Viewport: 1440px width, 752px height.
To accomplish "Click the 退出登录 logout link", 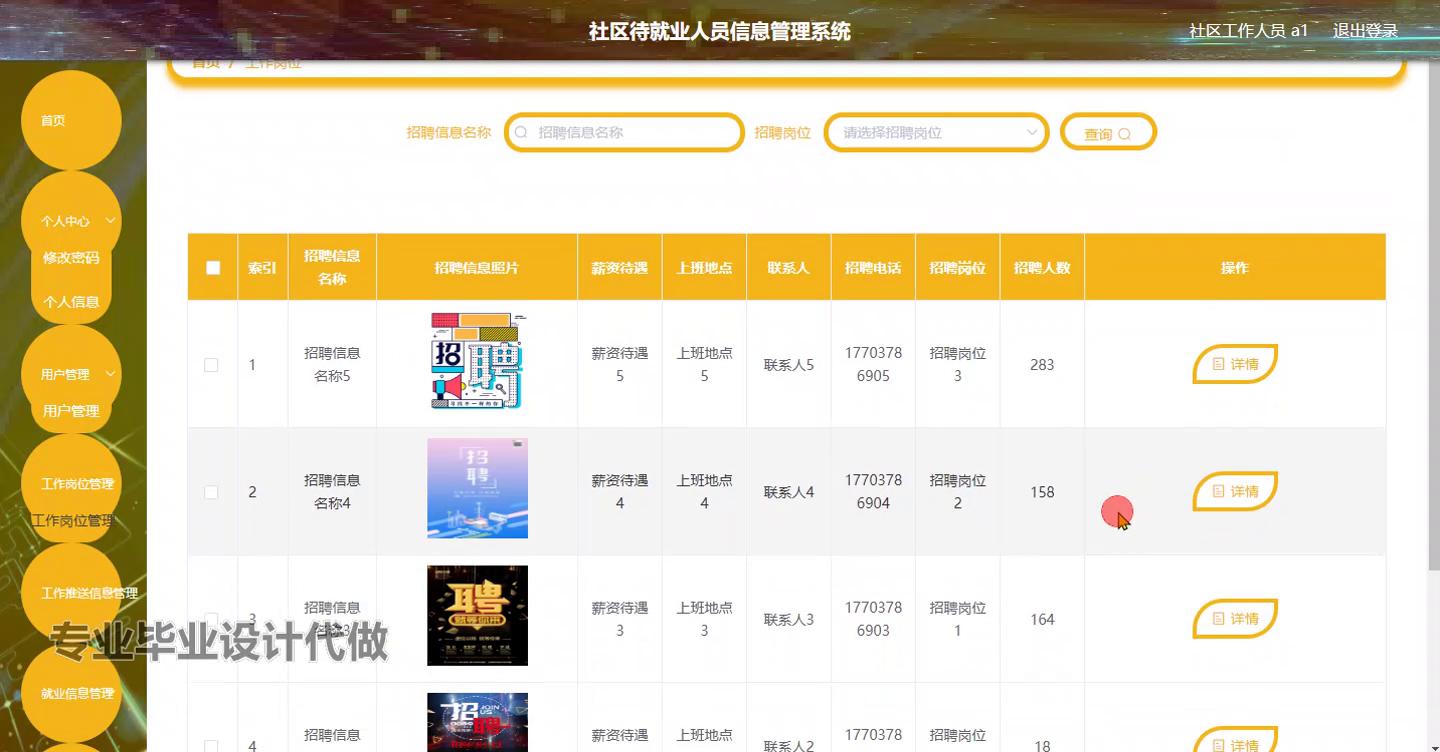I will coord(1365,31).
